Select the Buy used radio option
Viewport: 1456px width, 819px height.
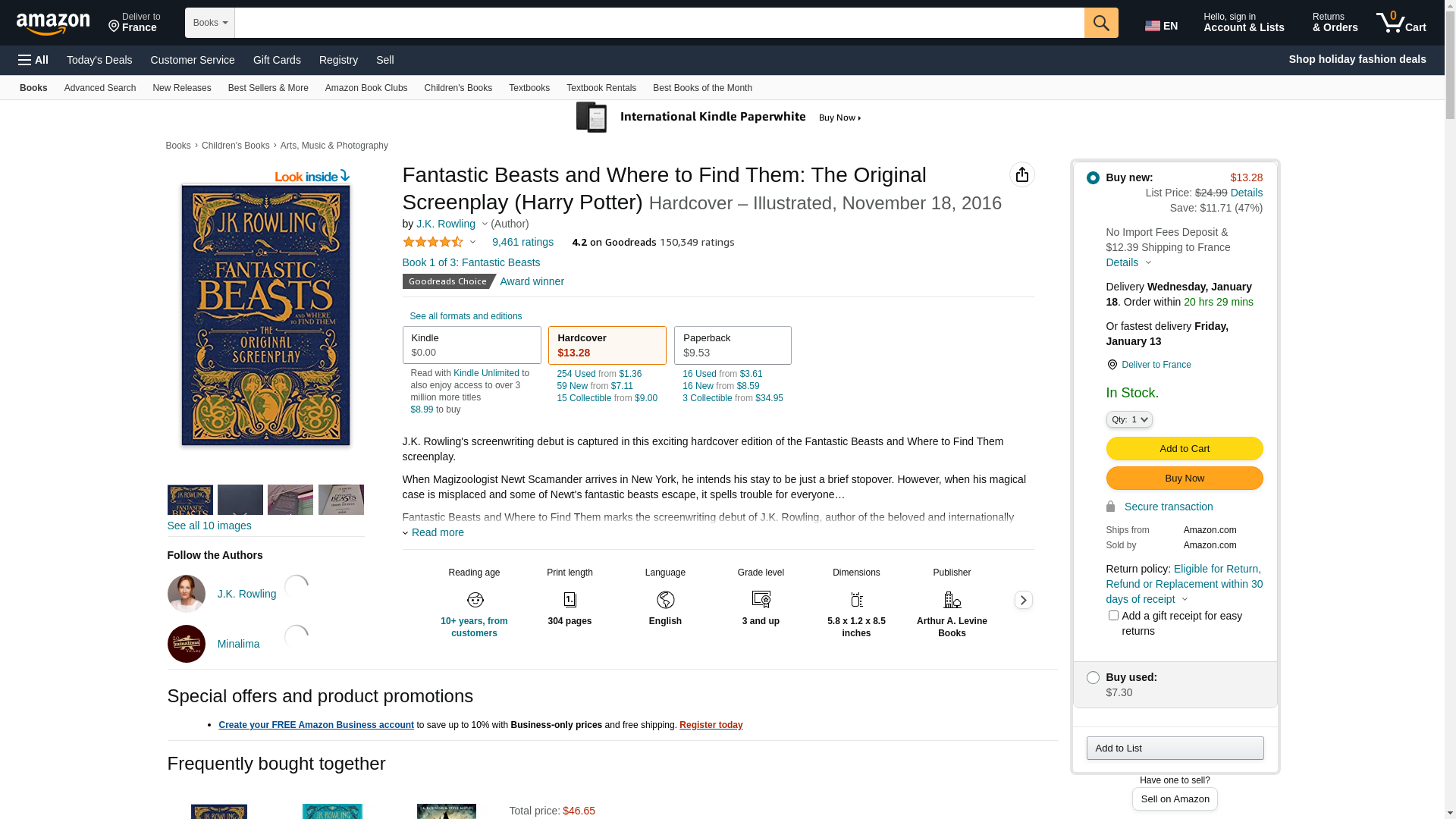[1093, 677]
